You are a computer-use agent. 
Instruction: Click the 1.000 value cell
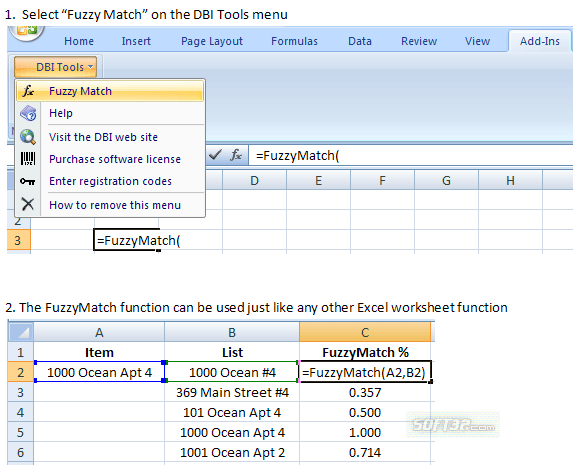click(365, 432)
